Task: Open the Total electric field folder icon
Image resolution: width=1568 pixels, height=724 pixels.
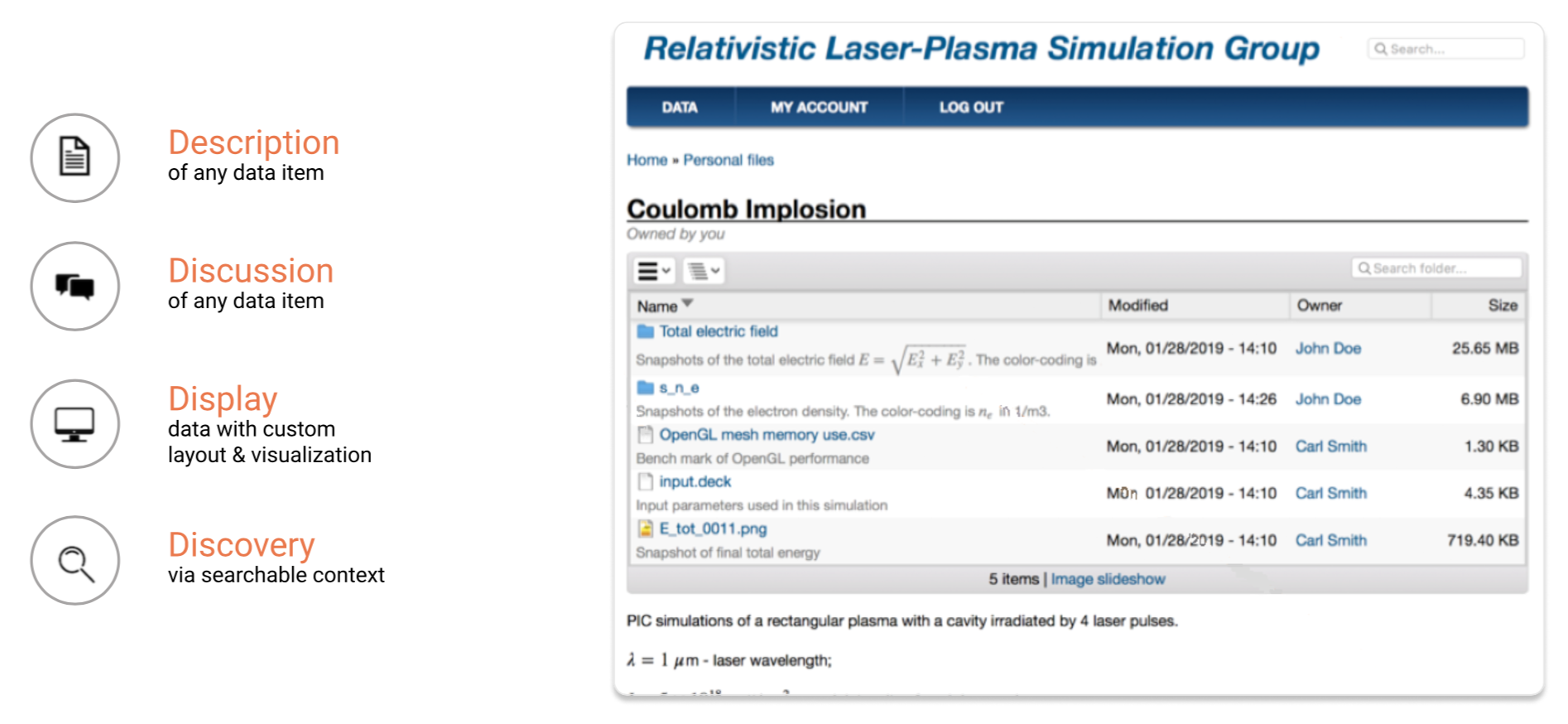Action: tap(645, 331)
